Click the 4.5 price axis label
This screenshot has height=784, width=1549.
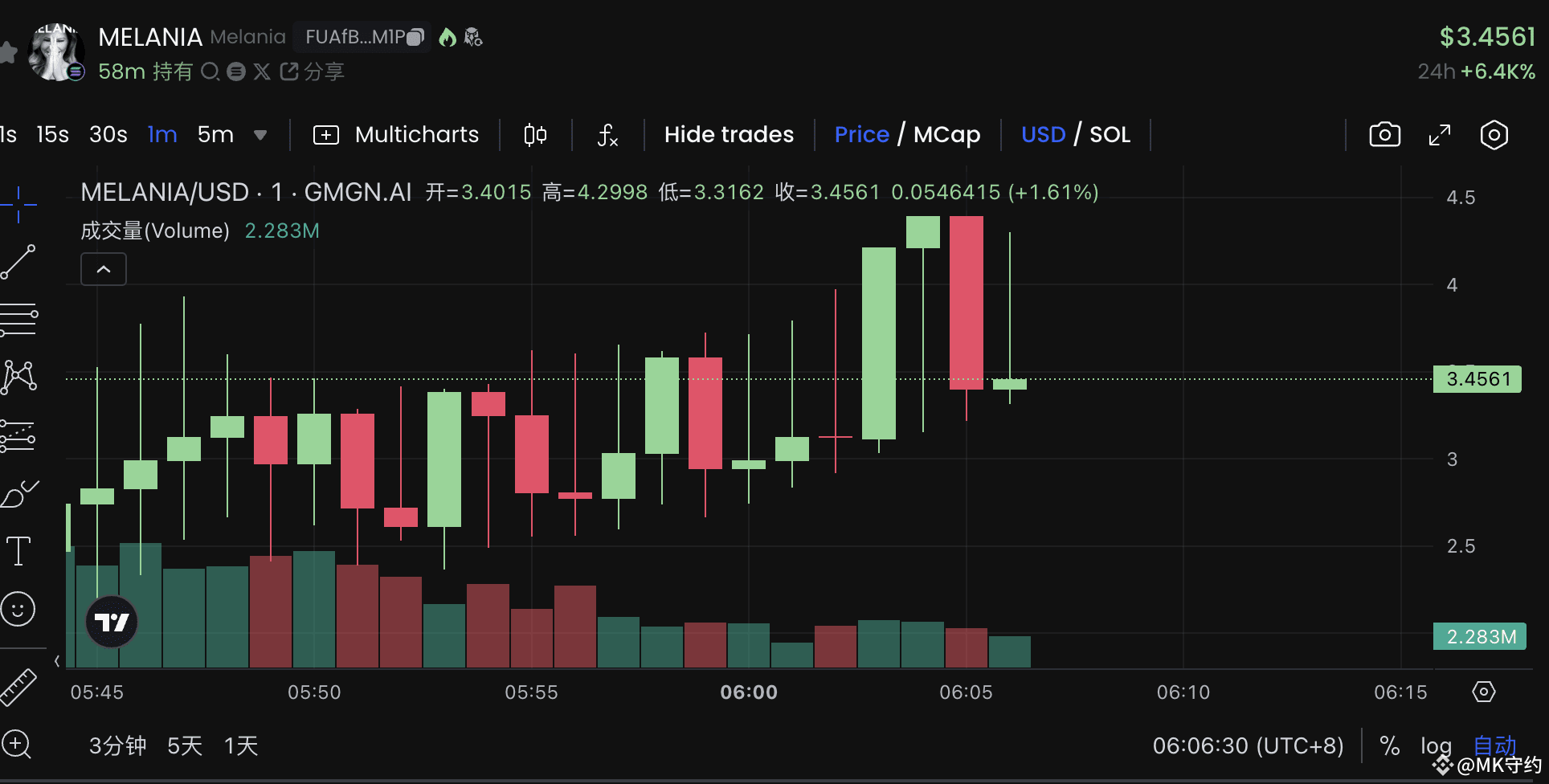pos(1461,198)
